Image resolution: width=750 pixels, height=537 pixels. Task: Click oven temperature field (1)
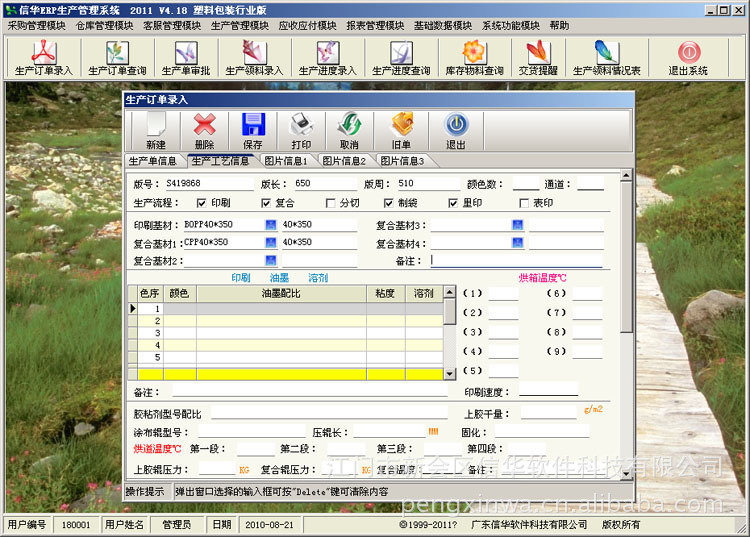pos(503,294)
